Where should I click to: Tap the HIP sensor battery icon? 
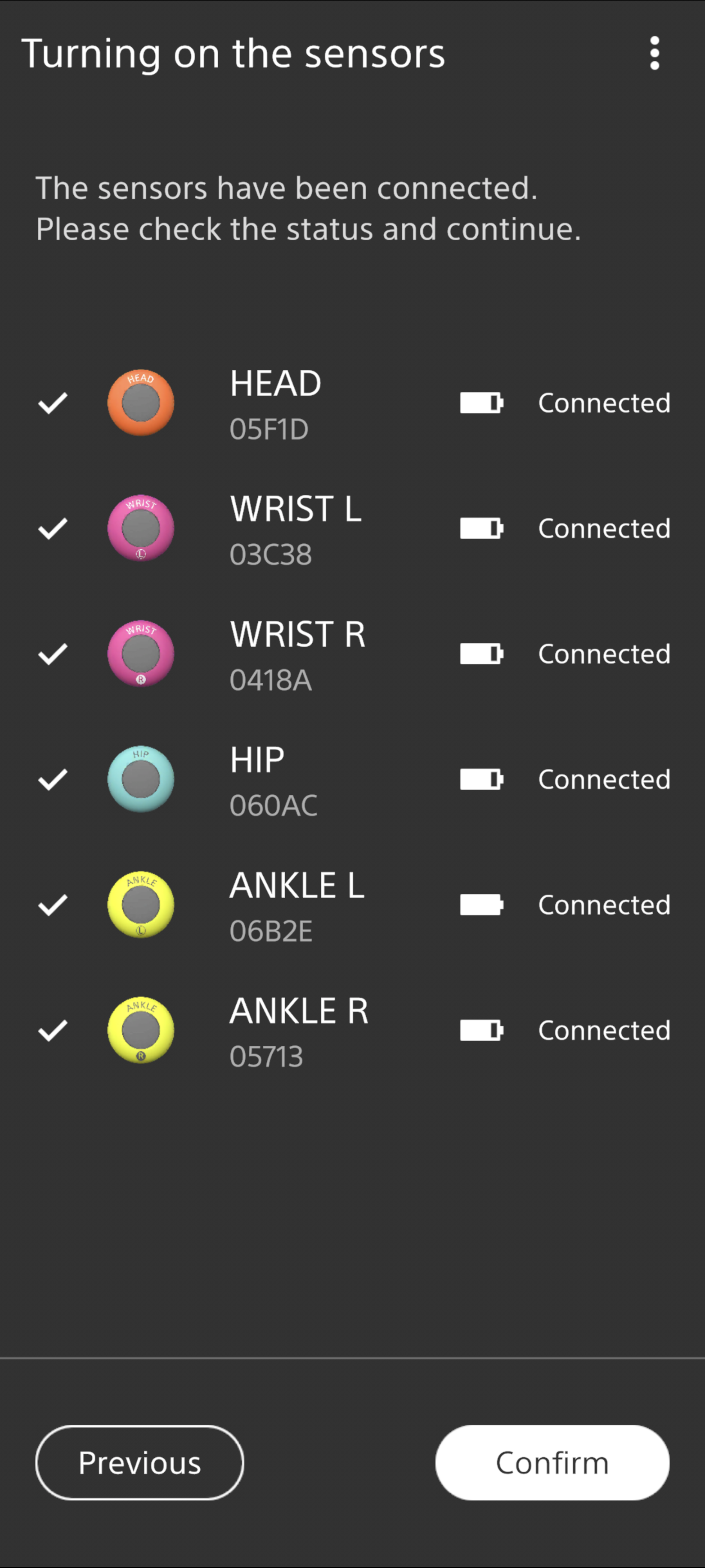481,779
